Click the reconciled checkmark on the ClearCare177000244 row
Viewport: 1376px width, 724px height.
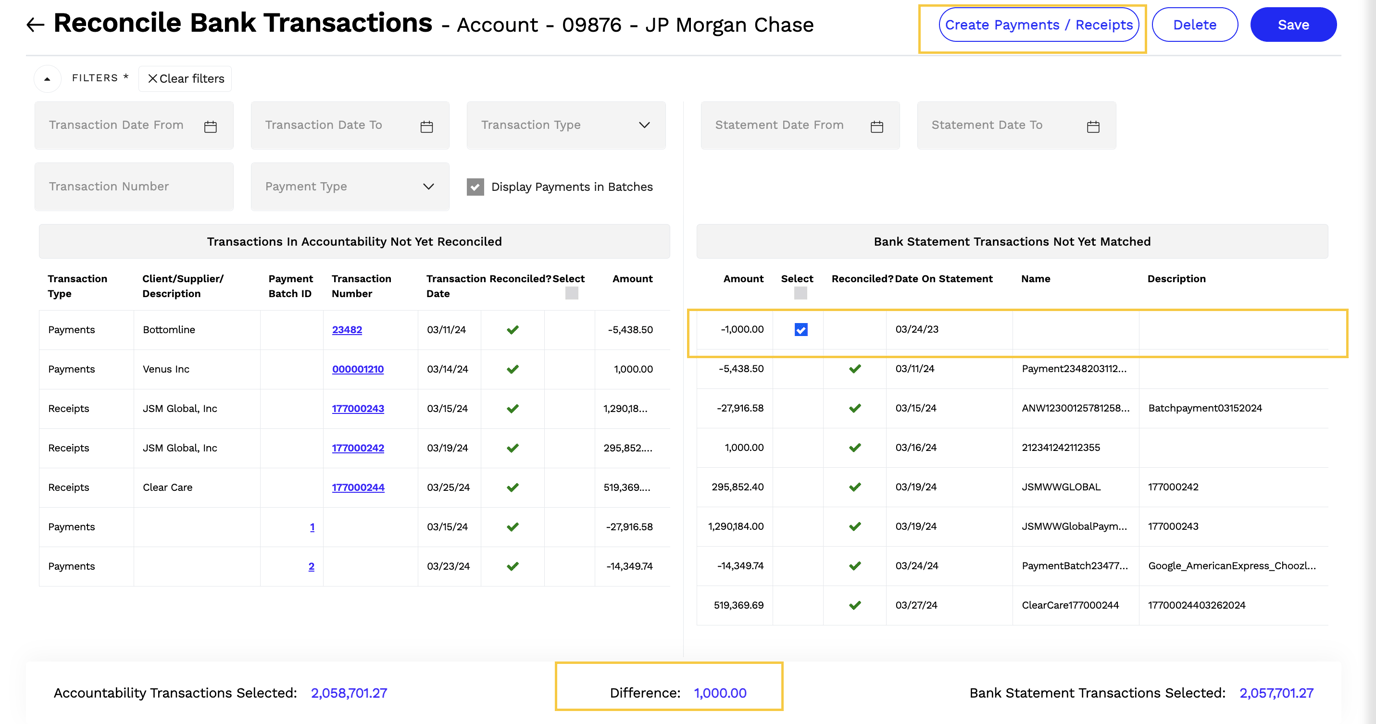click(855, 605)
